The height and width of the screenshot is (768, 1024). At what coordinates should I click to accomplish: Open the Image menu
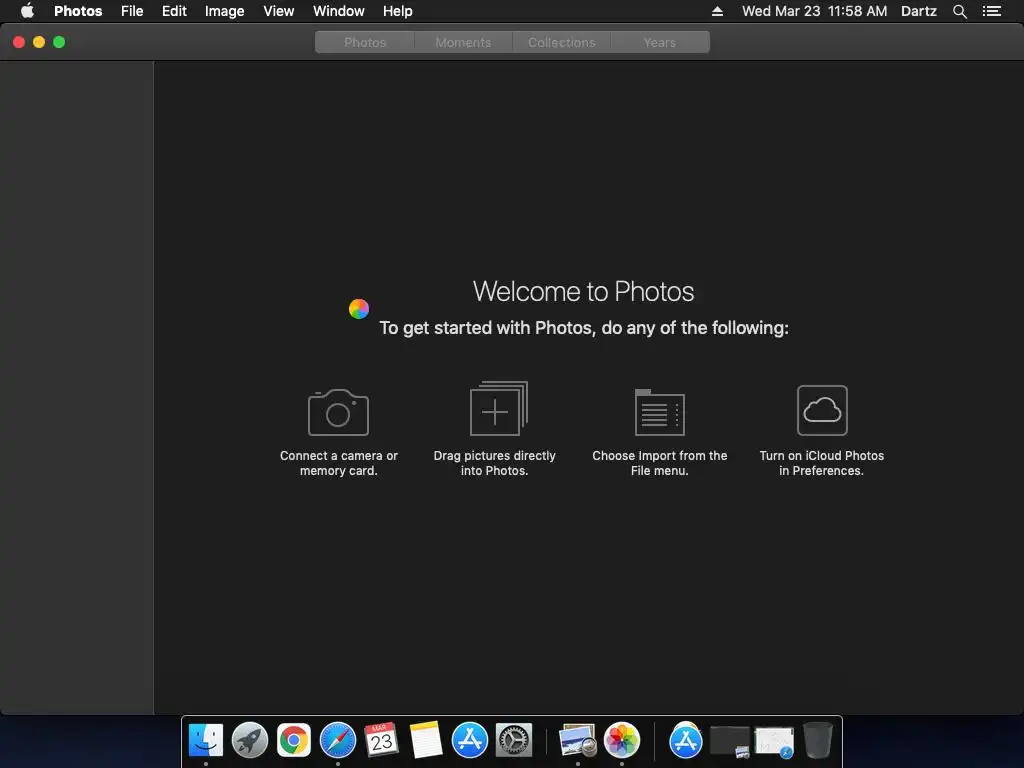(x=224, y=11)
